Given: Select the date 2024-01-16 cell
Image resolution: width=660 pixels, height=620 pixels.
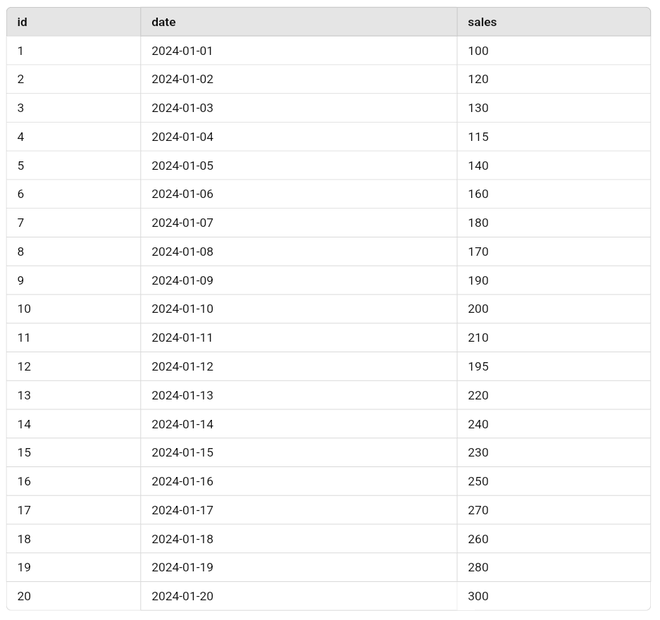Looking at the screenshot, I should (182, 481).
